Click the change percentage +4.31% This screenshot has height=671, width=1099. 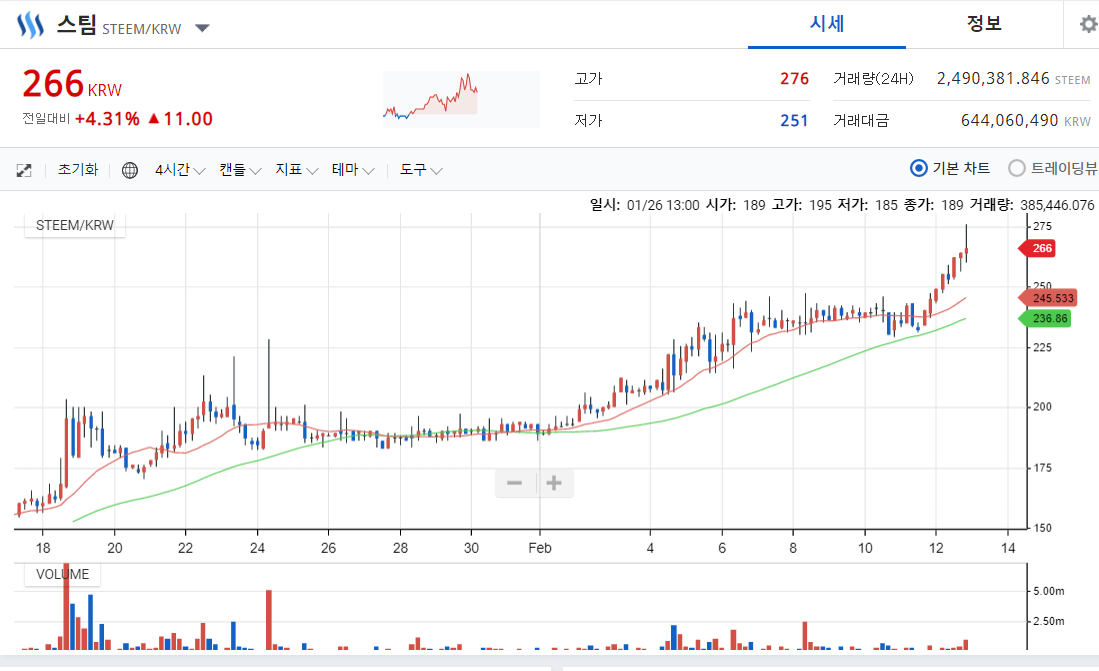107,119
